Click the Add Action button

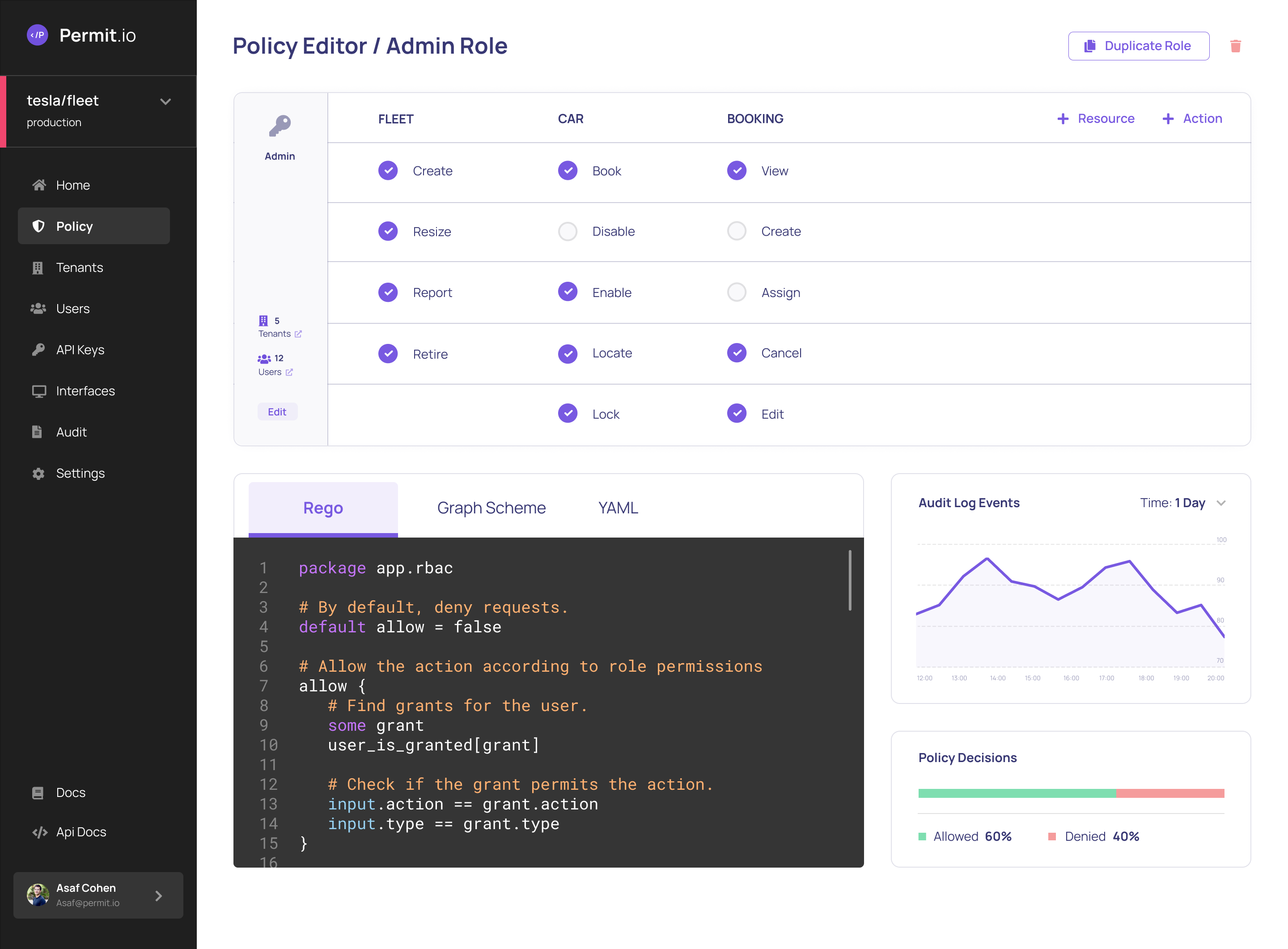click(1191, 118)
